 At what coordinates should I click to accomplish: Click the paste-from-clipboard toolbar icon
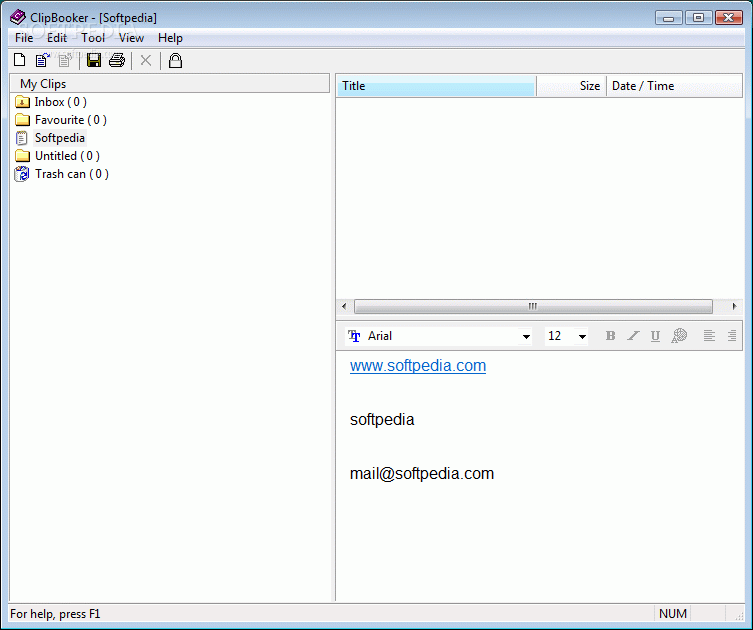(x=43, y=61)
